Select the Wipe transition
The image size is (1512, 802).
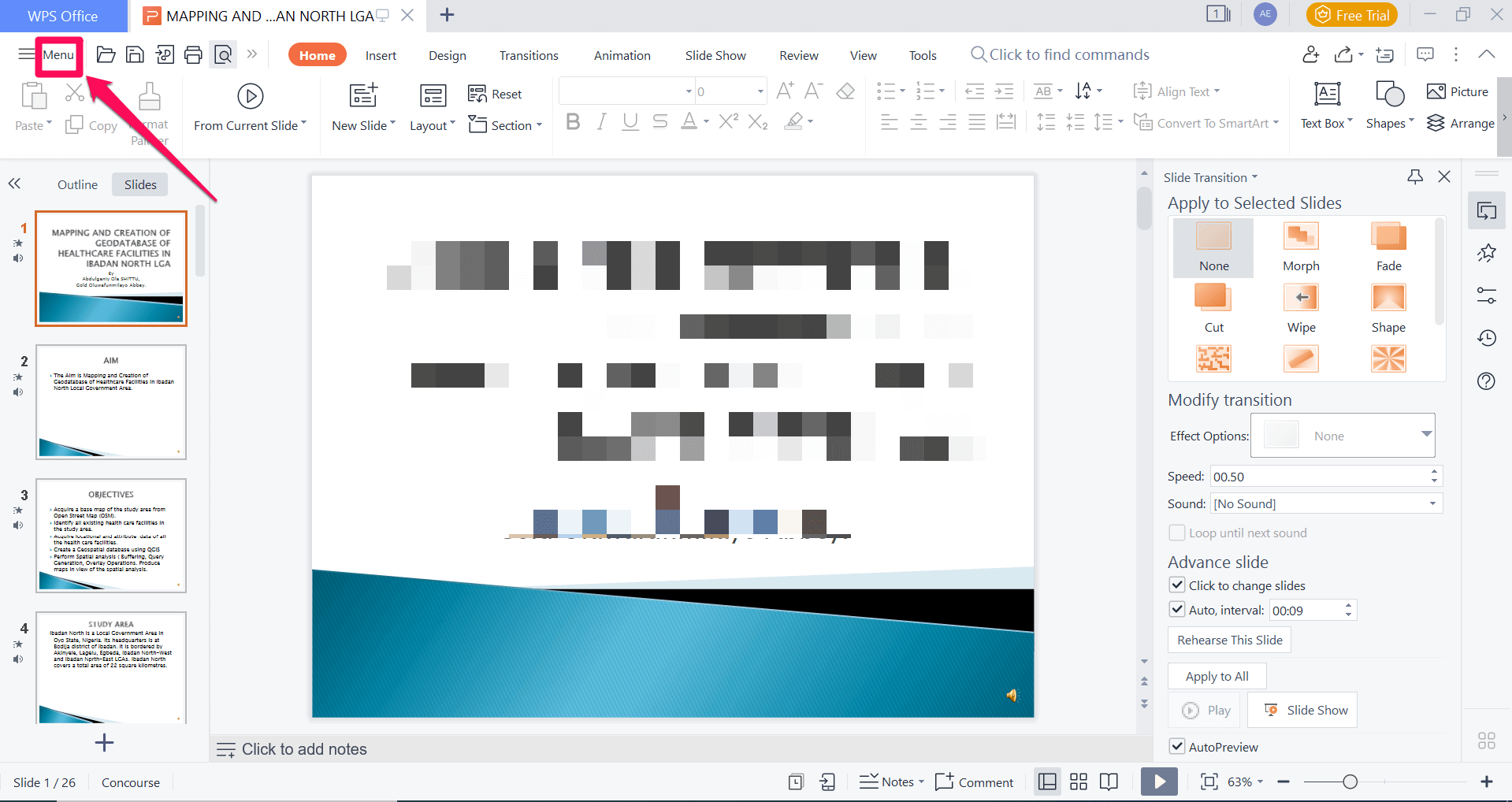tap(1301, 309)
